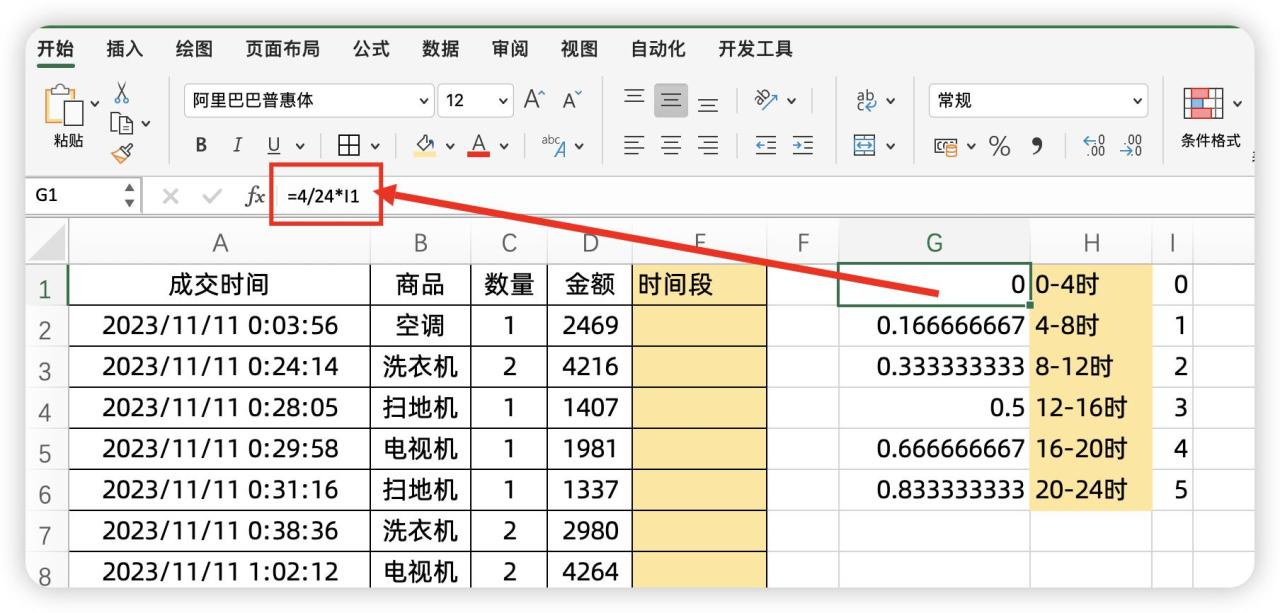Switch to the 页面布局 tab
The height and width of the screenshot is (613, 1280).
point(283,48)
